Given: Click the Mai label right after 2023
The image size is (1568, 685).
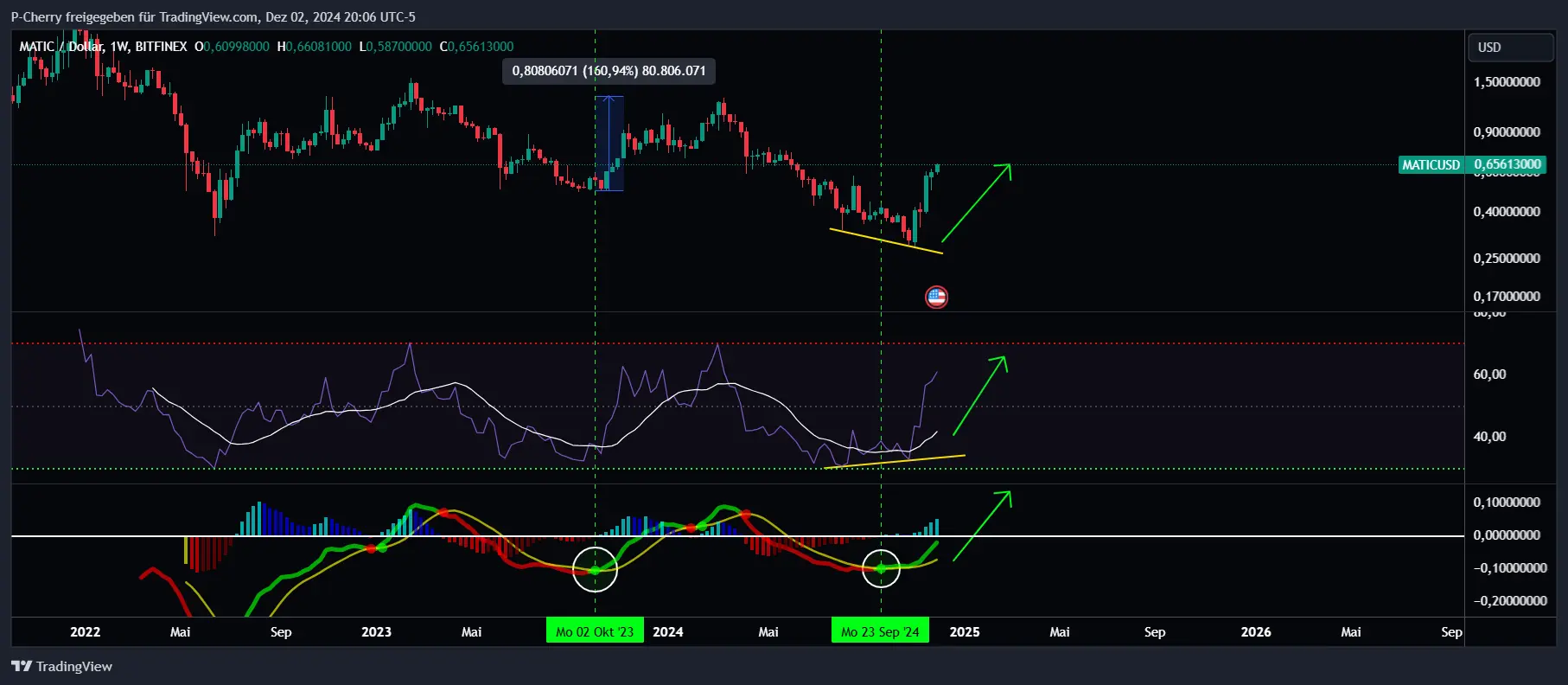Looking at the screenshot, I should click(472, 632).
